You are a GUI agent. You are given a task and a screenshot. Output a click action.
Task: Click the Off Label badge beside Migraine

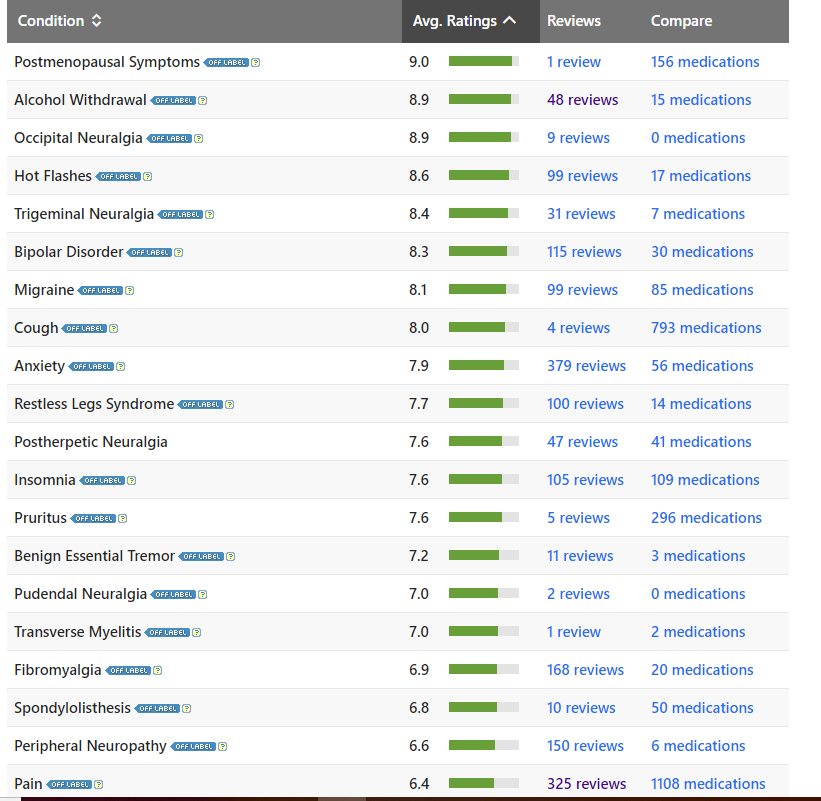(x=100, y=290)
